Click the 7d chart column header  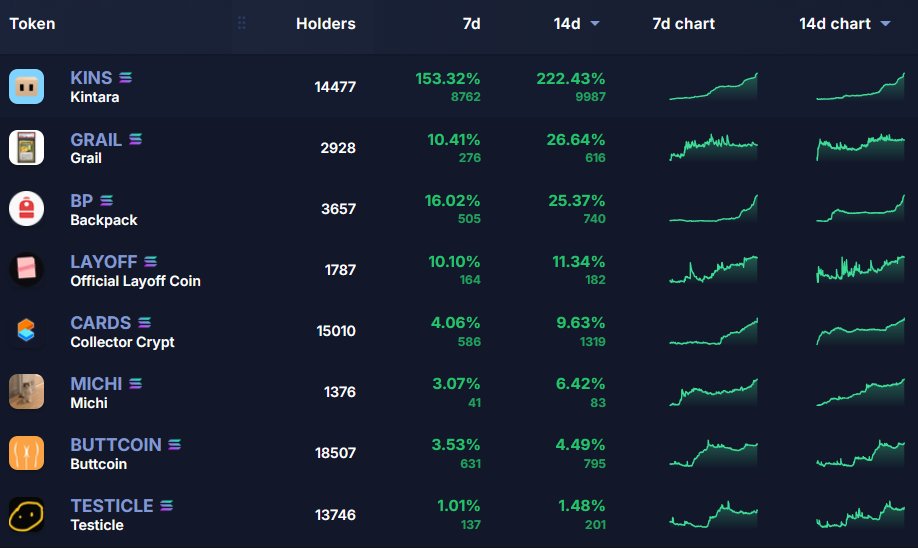[683, 23]
